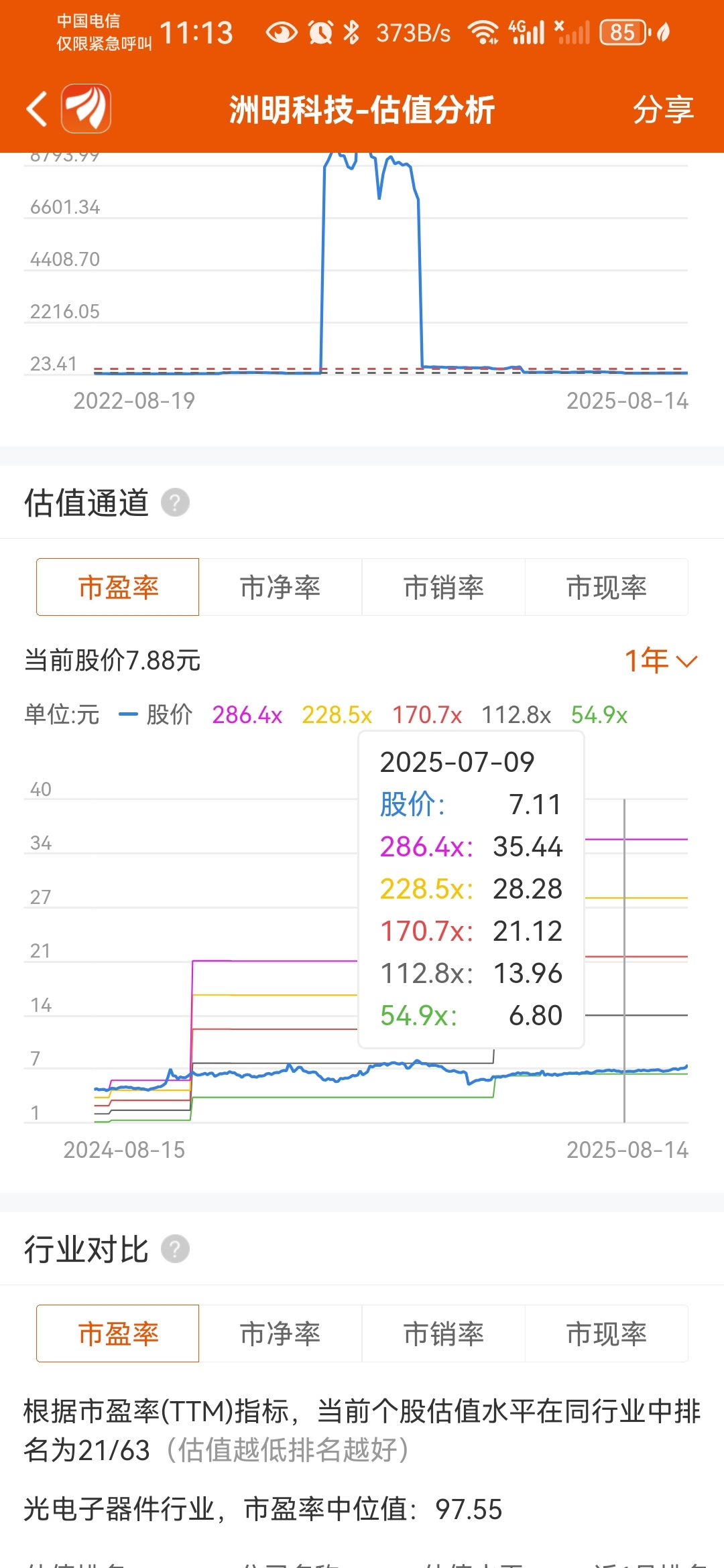Toggle the 286.4x legend series

(x=247, y=715)
